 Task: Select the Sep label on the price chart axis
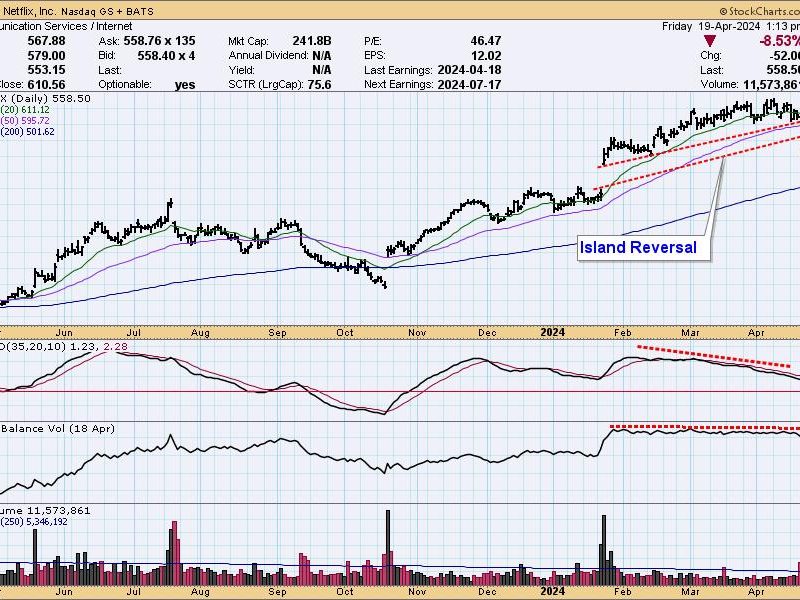coord(278,333)
